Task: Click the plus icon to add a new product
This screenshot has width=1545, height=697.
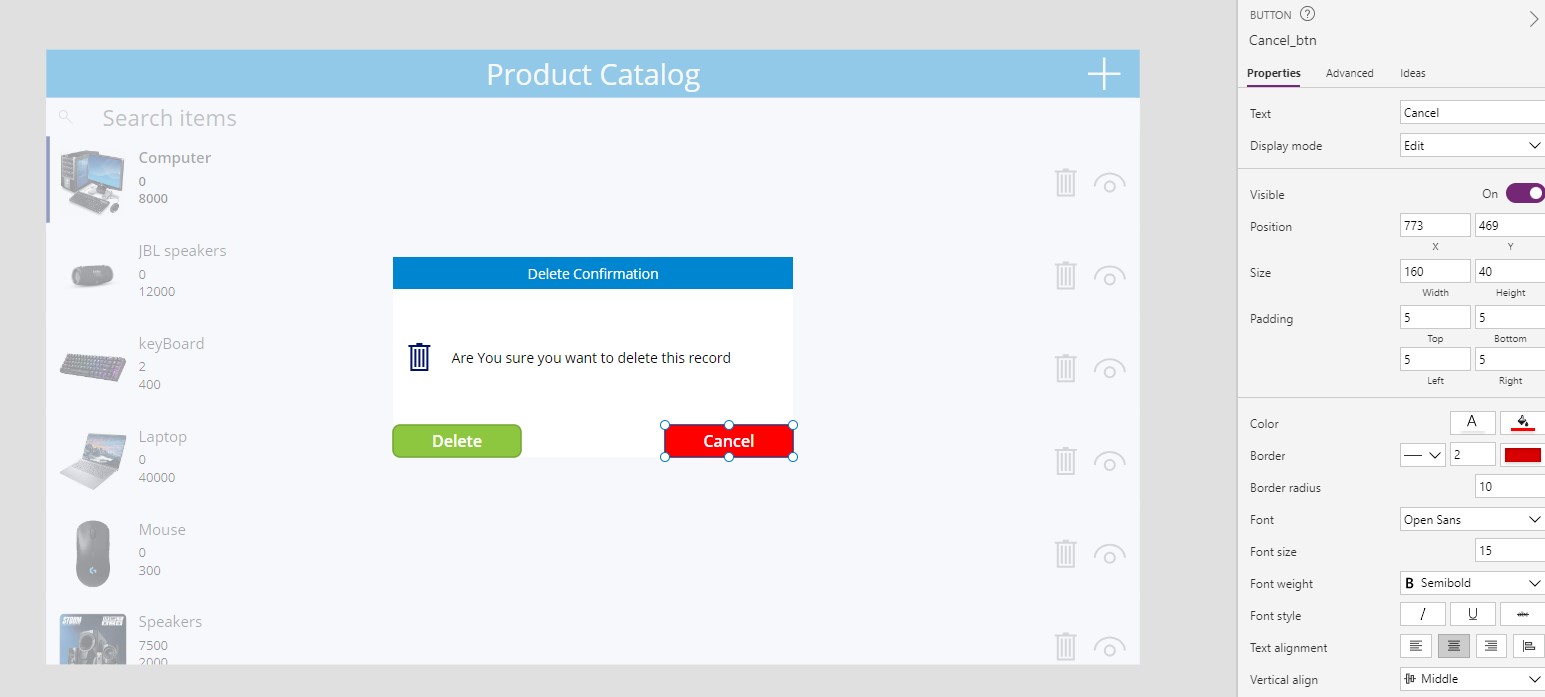Action: click(1103, 73)
